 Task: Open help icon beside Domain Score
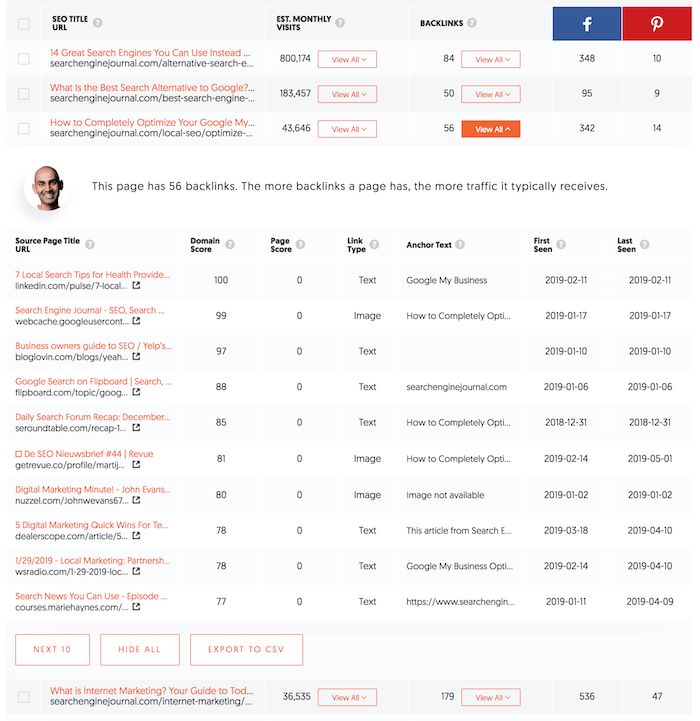click(x=230, y=245)
